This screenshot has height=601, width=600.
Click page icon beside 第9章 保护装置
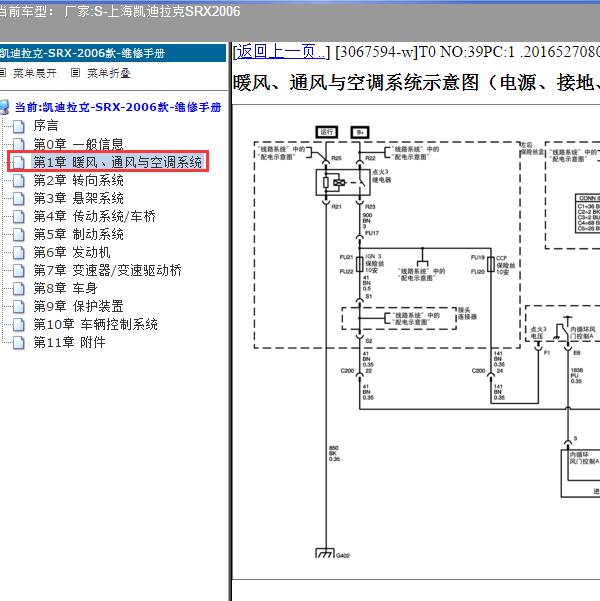coord(18,306)
